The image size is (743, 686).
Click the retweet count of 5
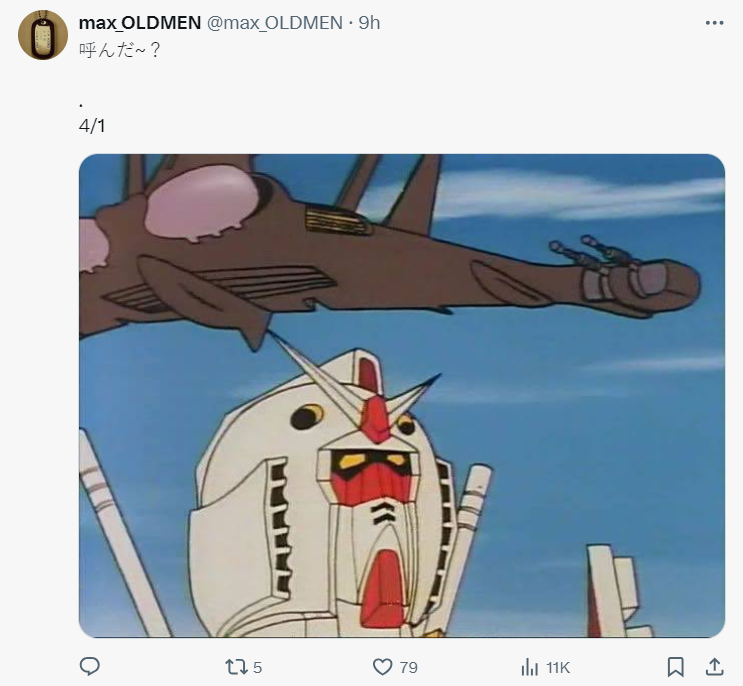[257, 667]
